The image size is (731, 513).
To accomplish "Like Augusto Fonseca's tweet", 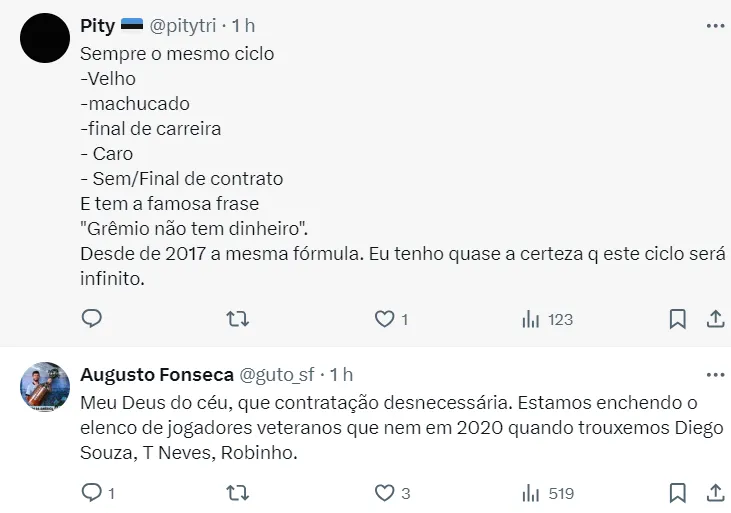I will click(x=385, y=492).
